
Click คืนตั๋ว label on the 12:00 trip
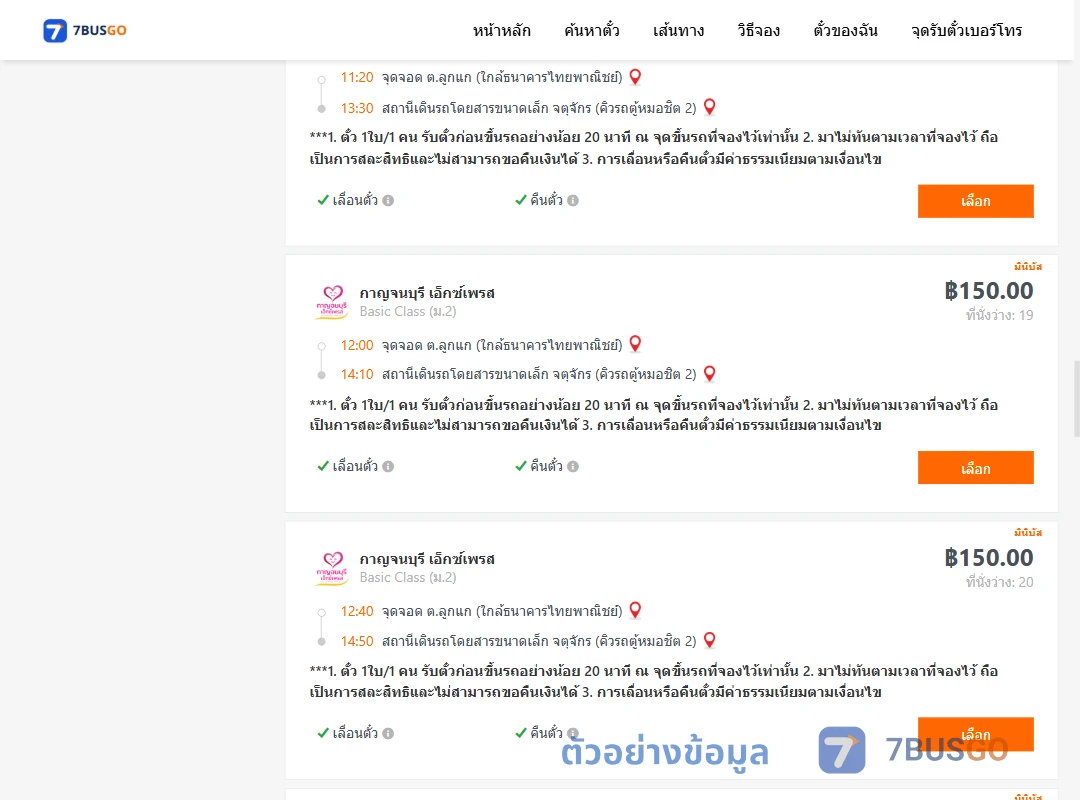pos(546,466)
